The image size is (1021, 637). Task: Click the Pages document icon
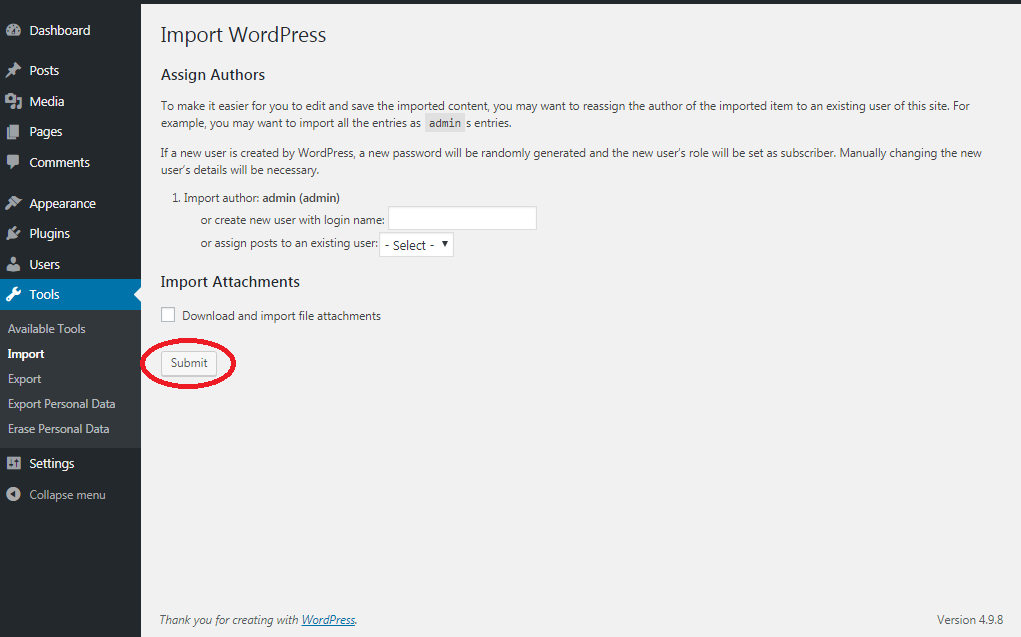point(13,132)
